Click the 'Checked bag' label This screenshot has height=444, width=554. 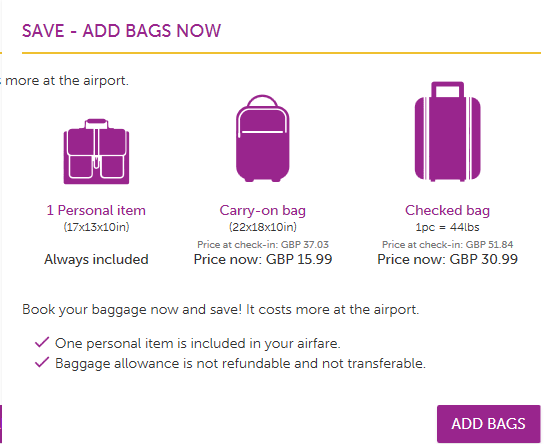[447, 211]
